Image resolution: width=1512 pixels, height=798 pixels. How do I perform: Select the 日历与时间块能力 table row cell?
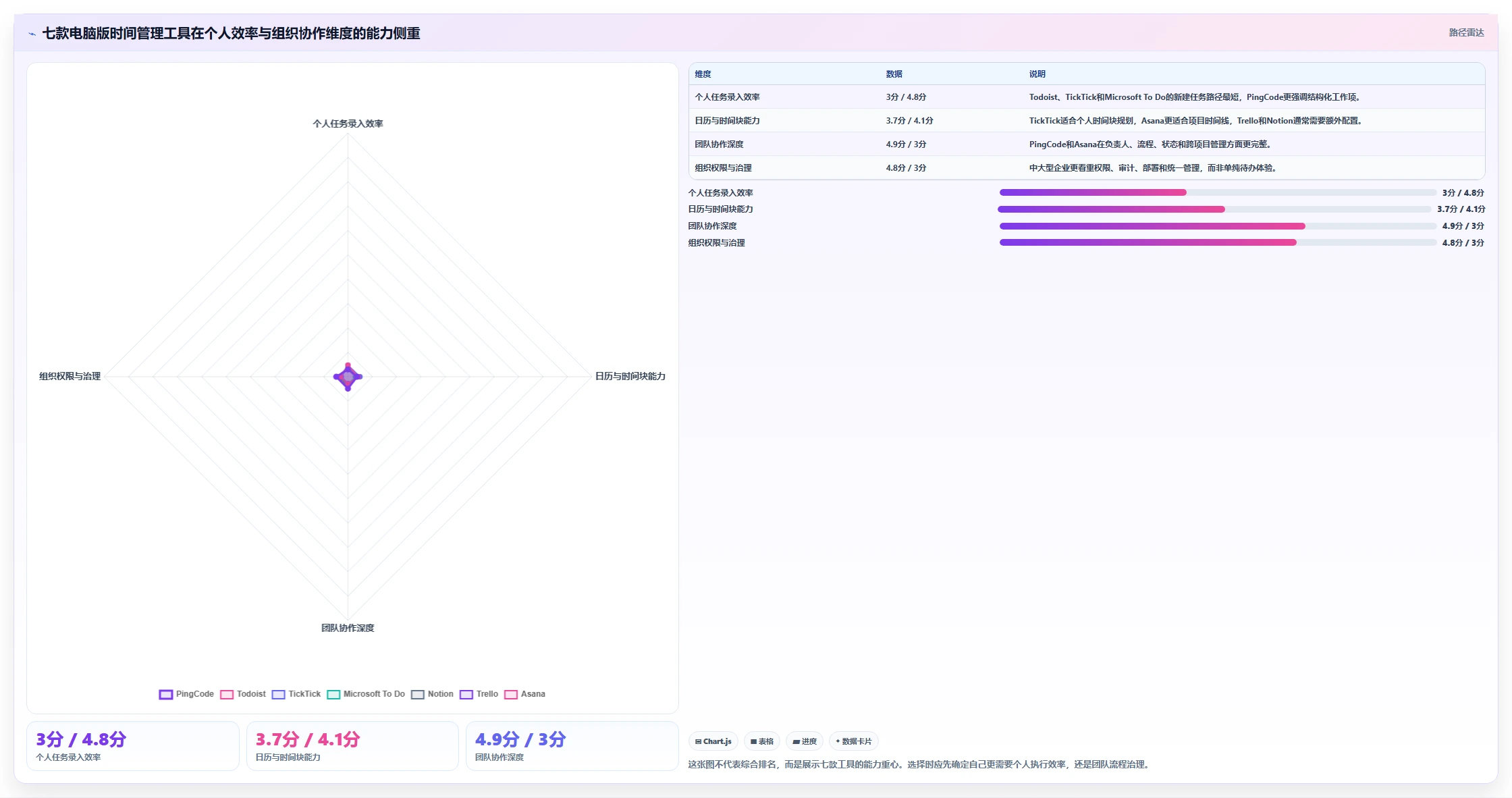pos(727,121)
